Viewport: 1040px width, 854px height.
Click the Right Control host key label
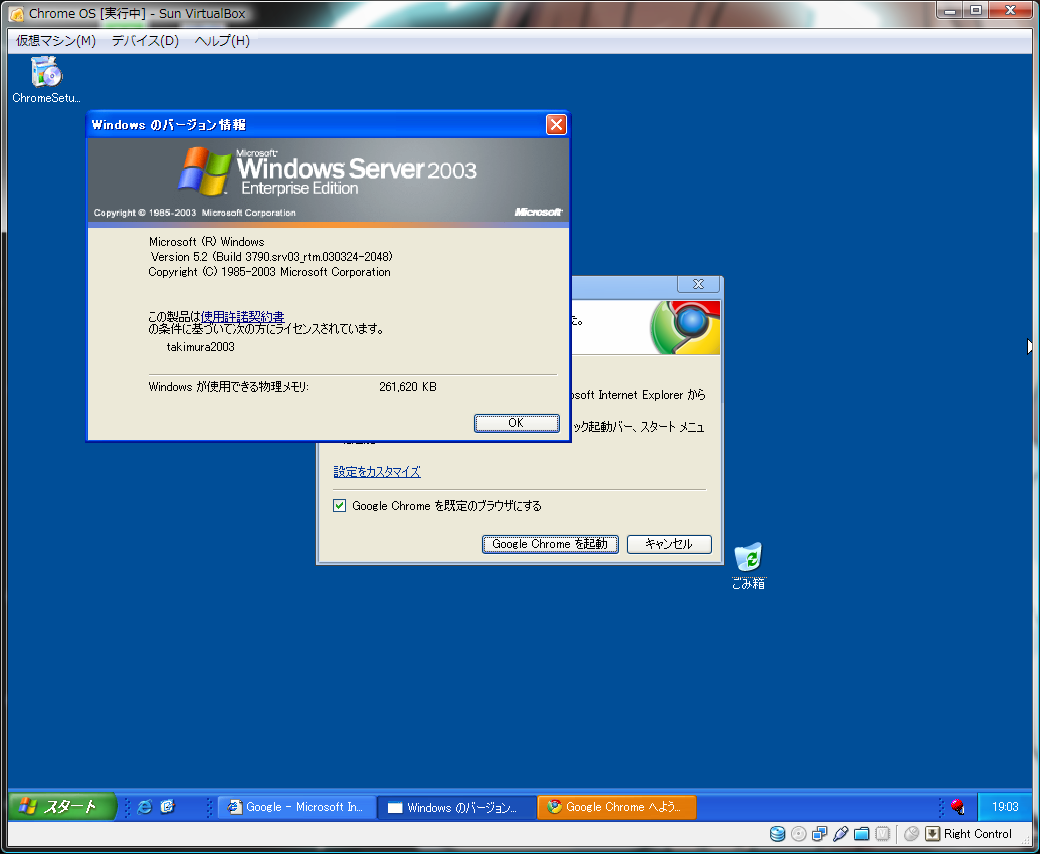tap(978, 833)
